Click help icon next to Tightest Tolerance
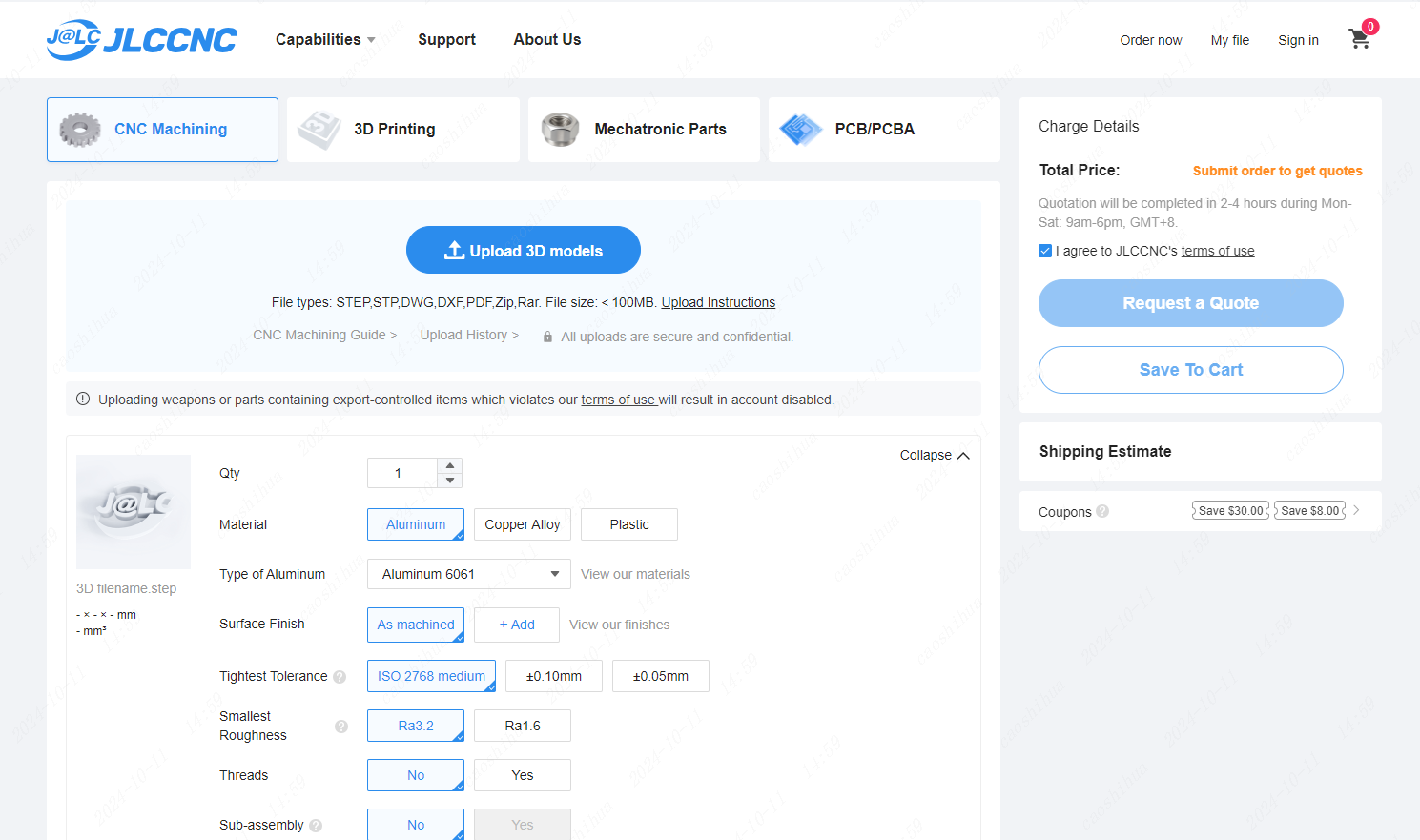Viewport: 1420px width, 840px height. 340,677
